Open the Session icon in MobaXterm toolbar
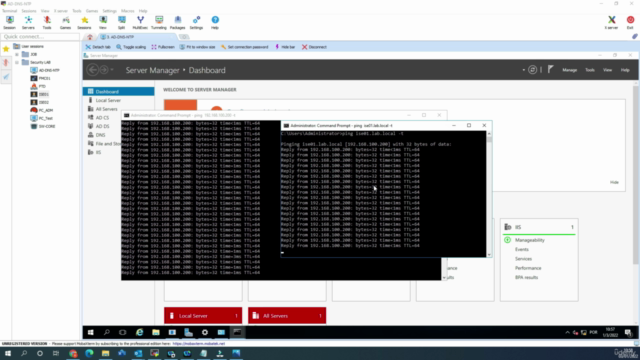640x360 pixels. 9,22
